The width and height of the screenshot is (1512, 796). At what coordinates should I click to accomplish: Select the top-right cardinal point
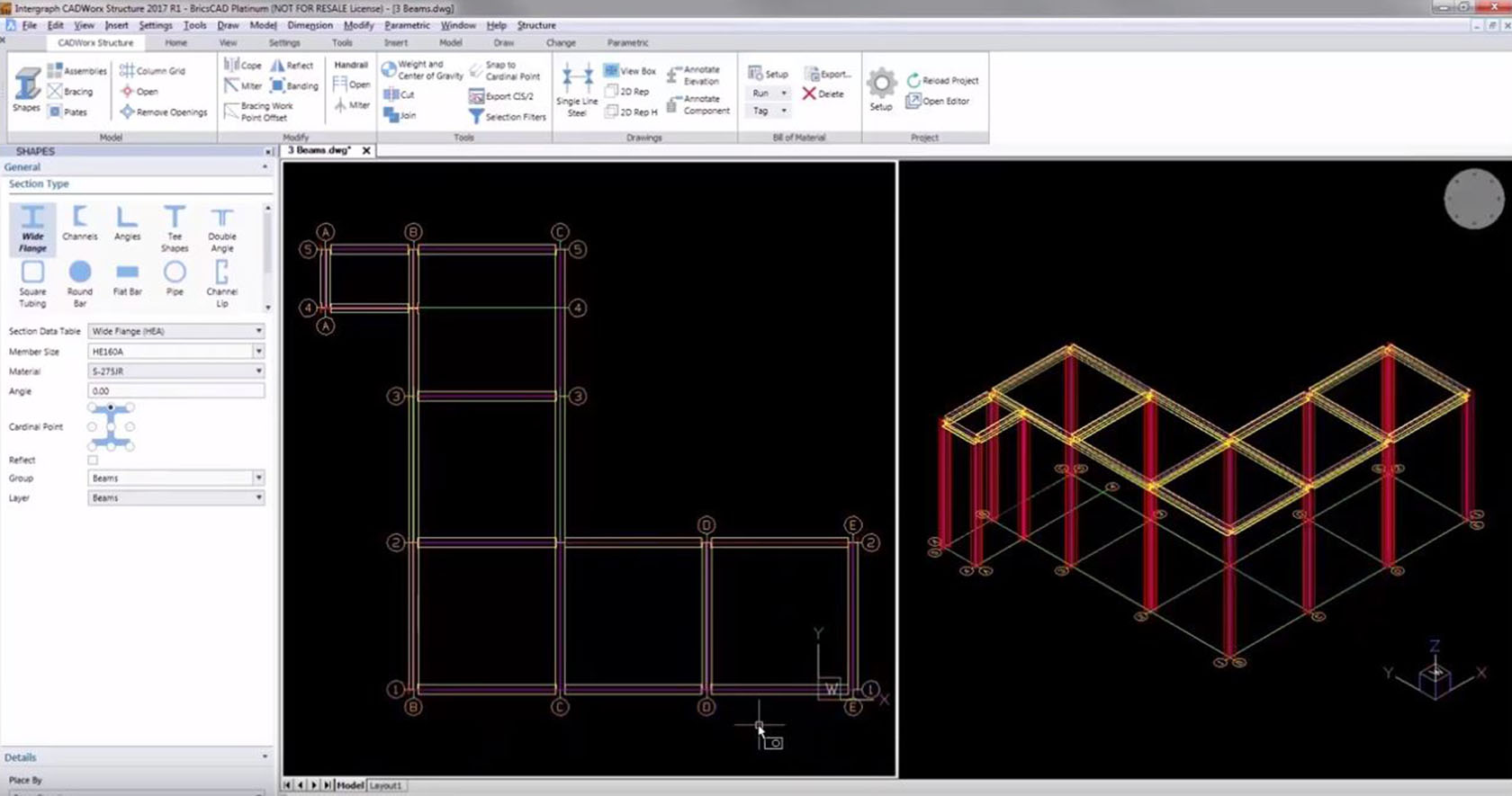[130, 407]
